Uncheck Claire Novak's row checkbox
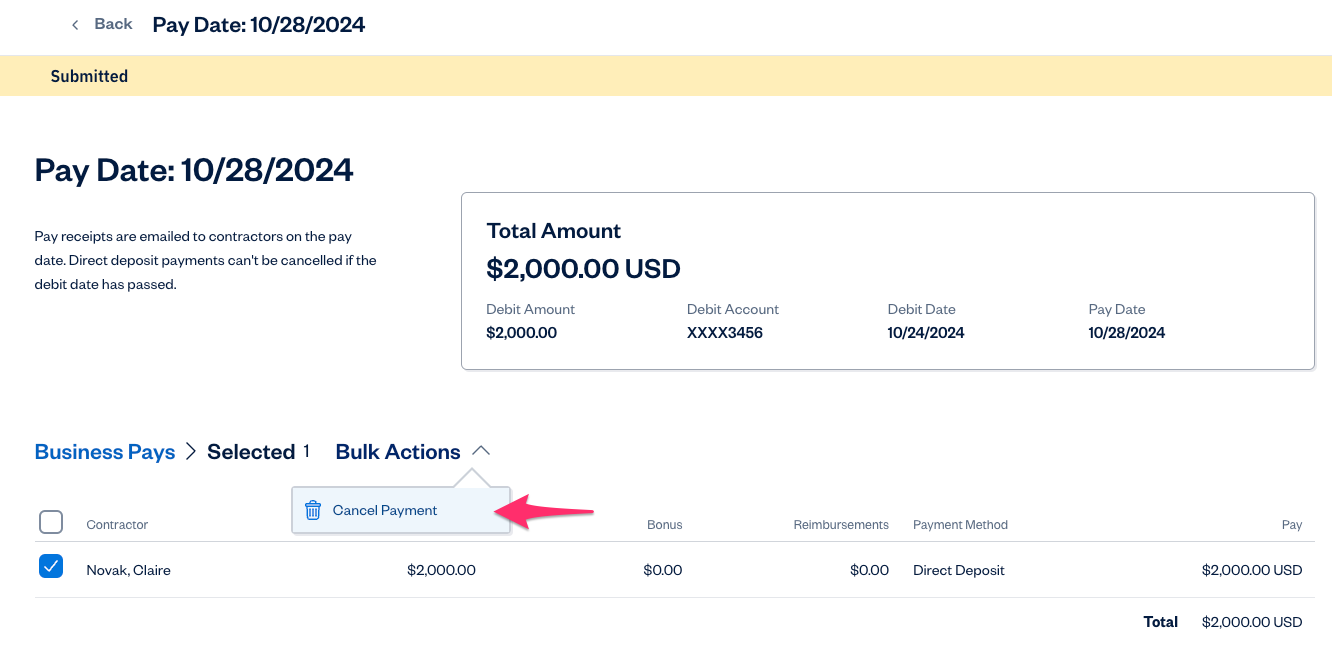1332x646 pixels. [51, 567]
